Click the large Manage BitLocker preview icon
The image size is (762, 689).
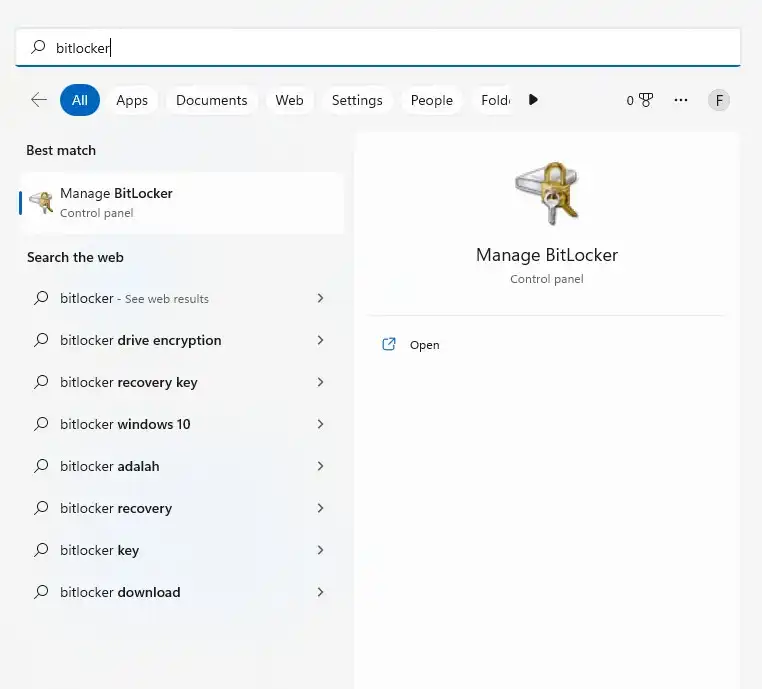(547, 193)
